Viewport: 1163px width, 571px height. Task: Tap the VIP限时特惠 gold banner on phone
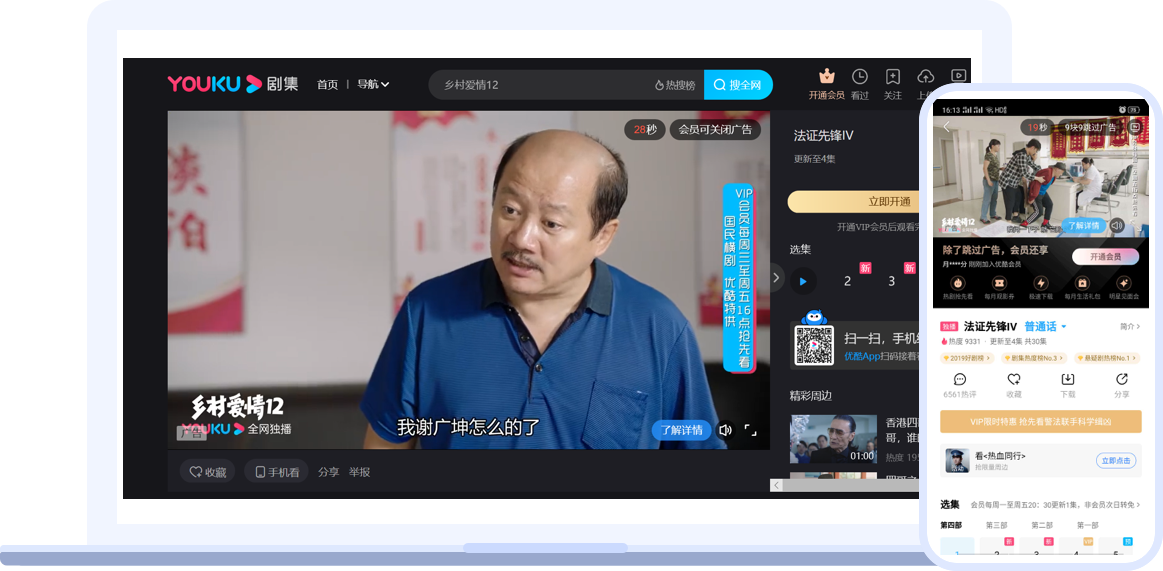click(1041, 421)
